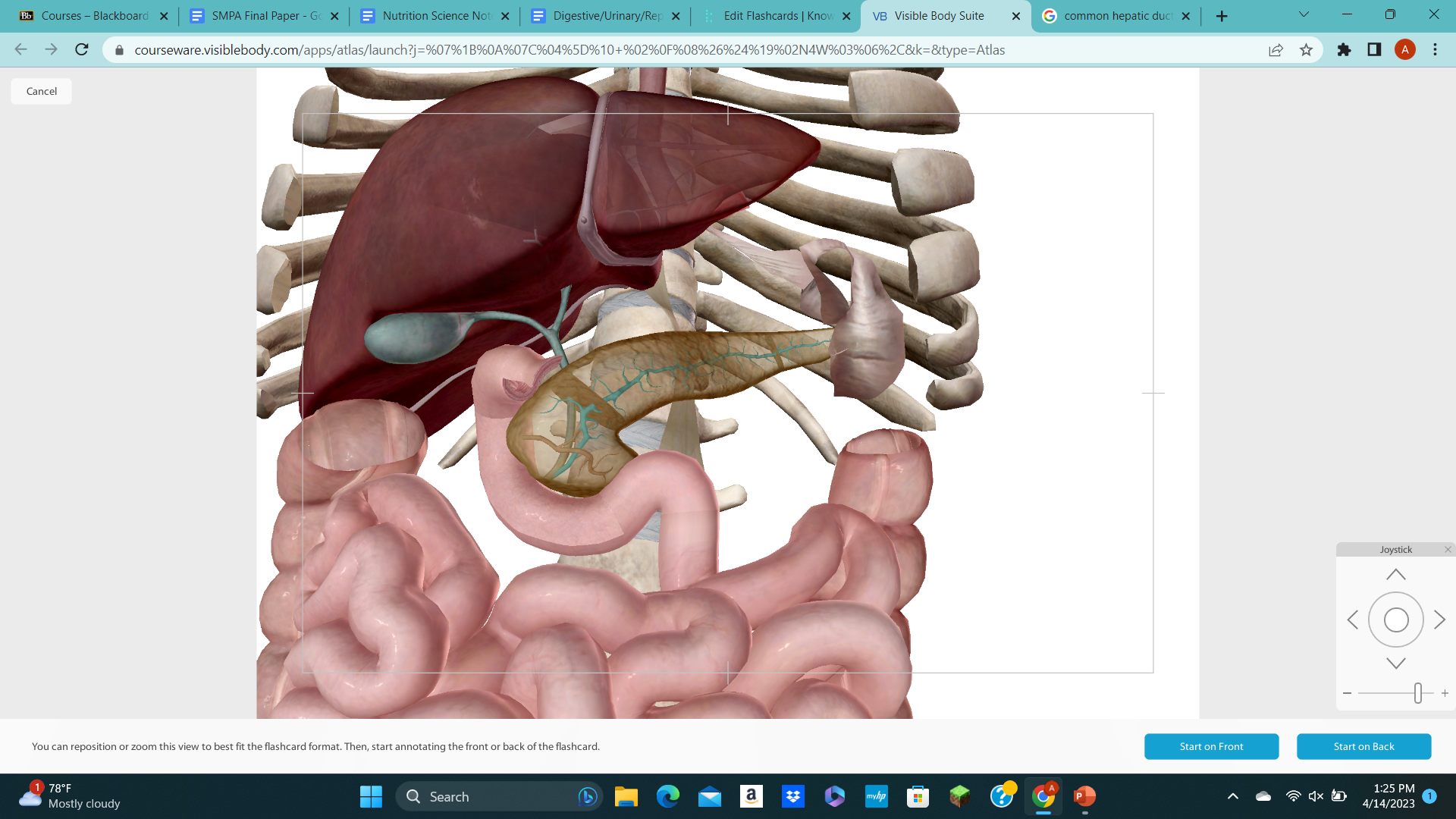Image resolution: width=1456 pixels, height=819 pixels.
Task: Launch PowerPoint from the taskbar
Action: [x=1084, y=796]
